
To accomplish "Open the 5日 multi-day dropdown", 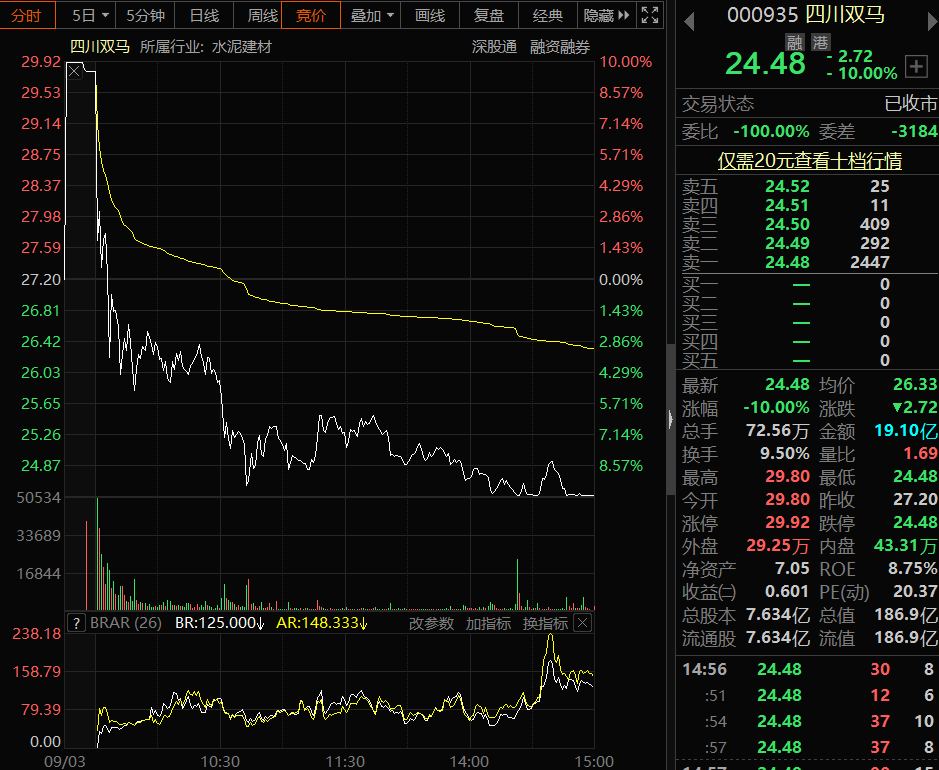I will 90,15.
